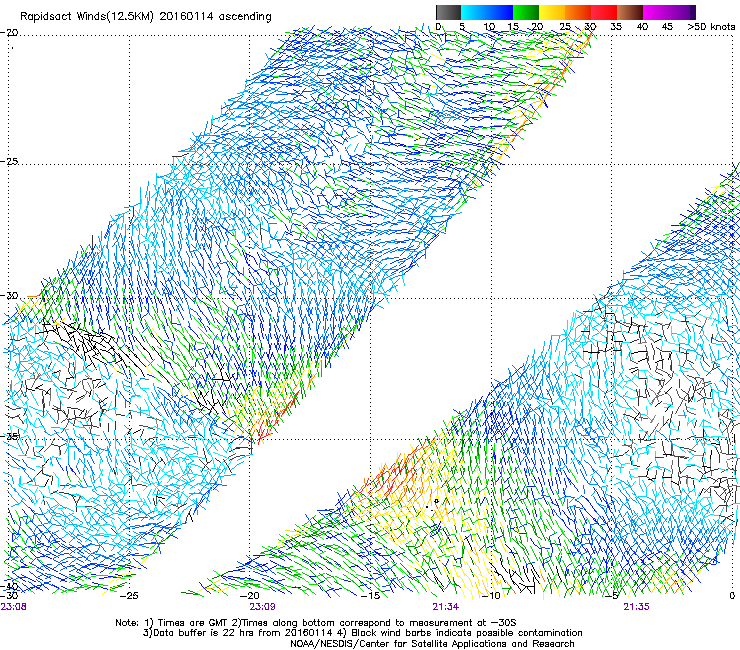
Task: Click the small black circle marker in yellow winds
Action: tap(437, 501)
